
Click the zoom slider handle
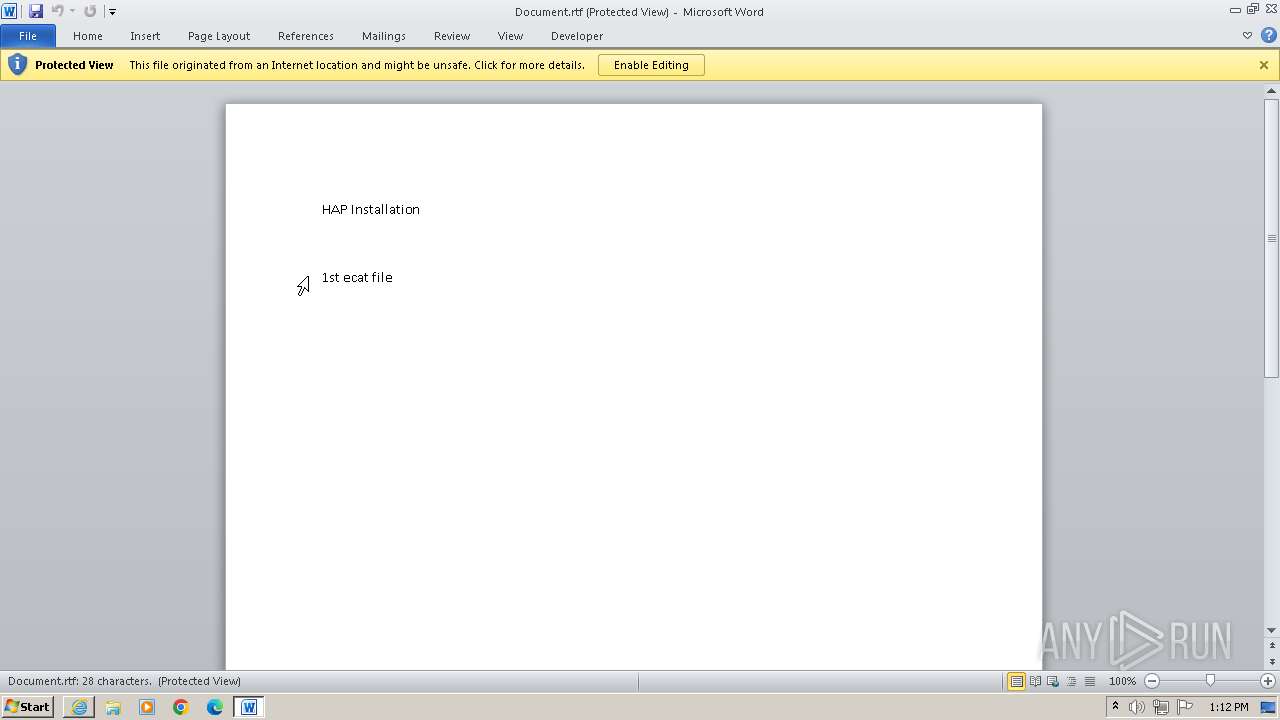click(x=1210, y=681)
